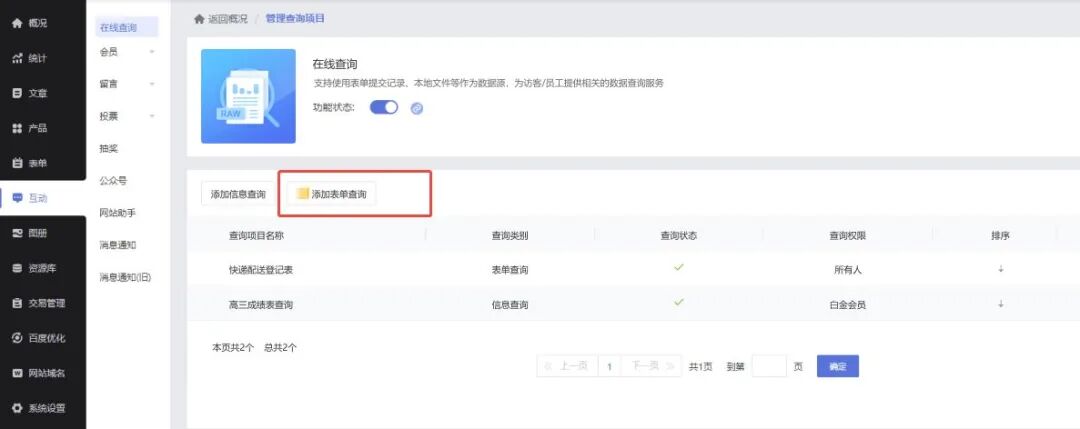Click the 表单查询 category cell

tap(510, 270)
